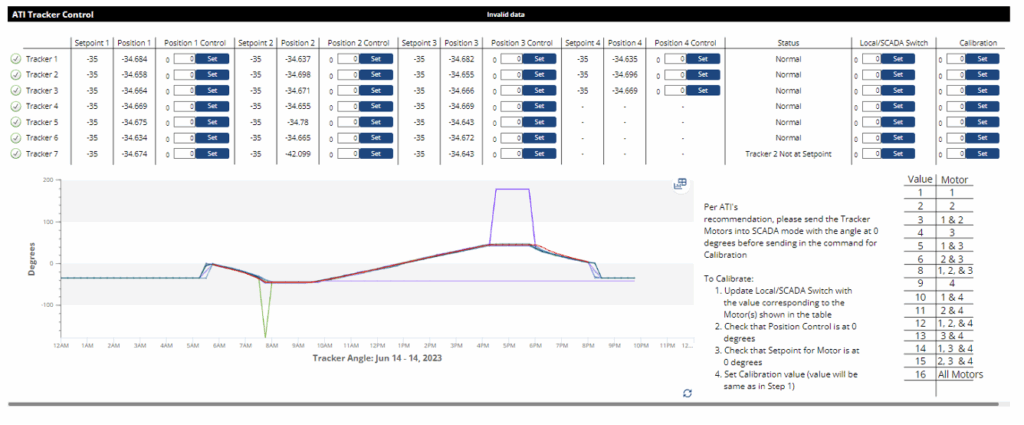Click the Tracker 6 green status check icon
Screen dimensions: 1024x425
[15, 138]
